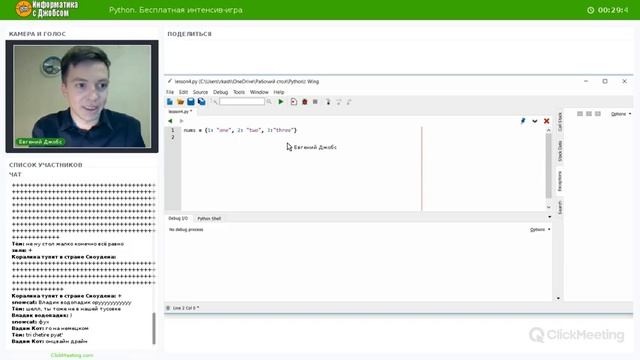Open the Window menu
Image resolution: width=640 pixels, height=360 pixels.
259,92
